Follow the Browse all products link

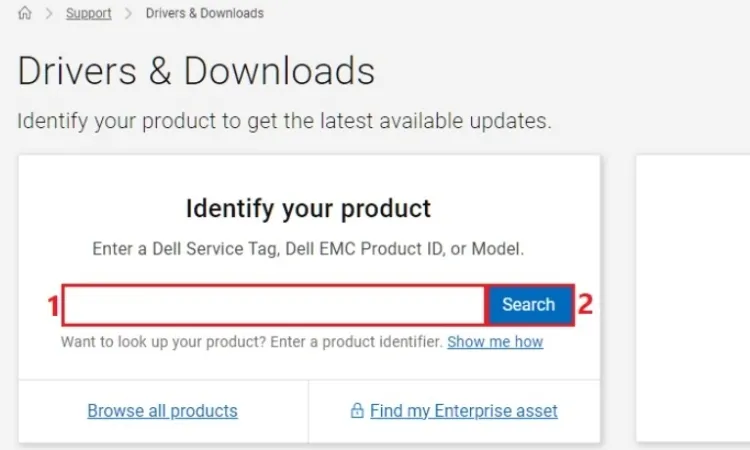pyautogui.click(x=162, y=411)
